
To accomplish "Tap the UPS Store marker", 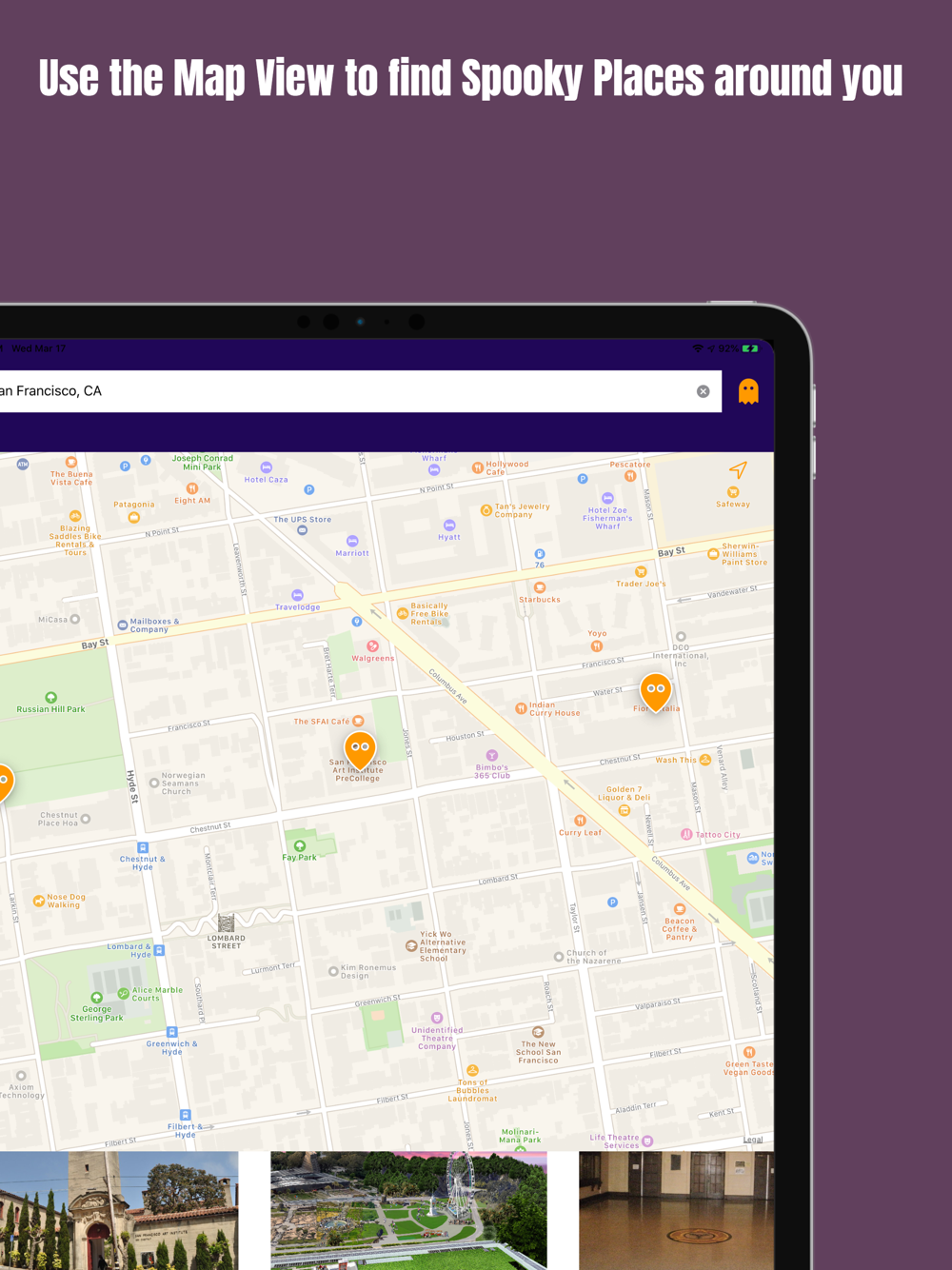I will (303, 530).
